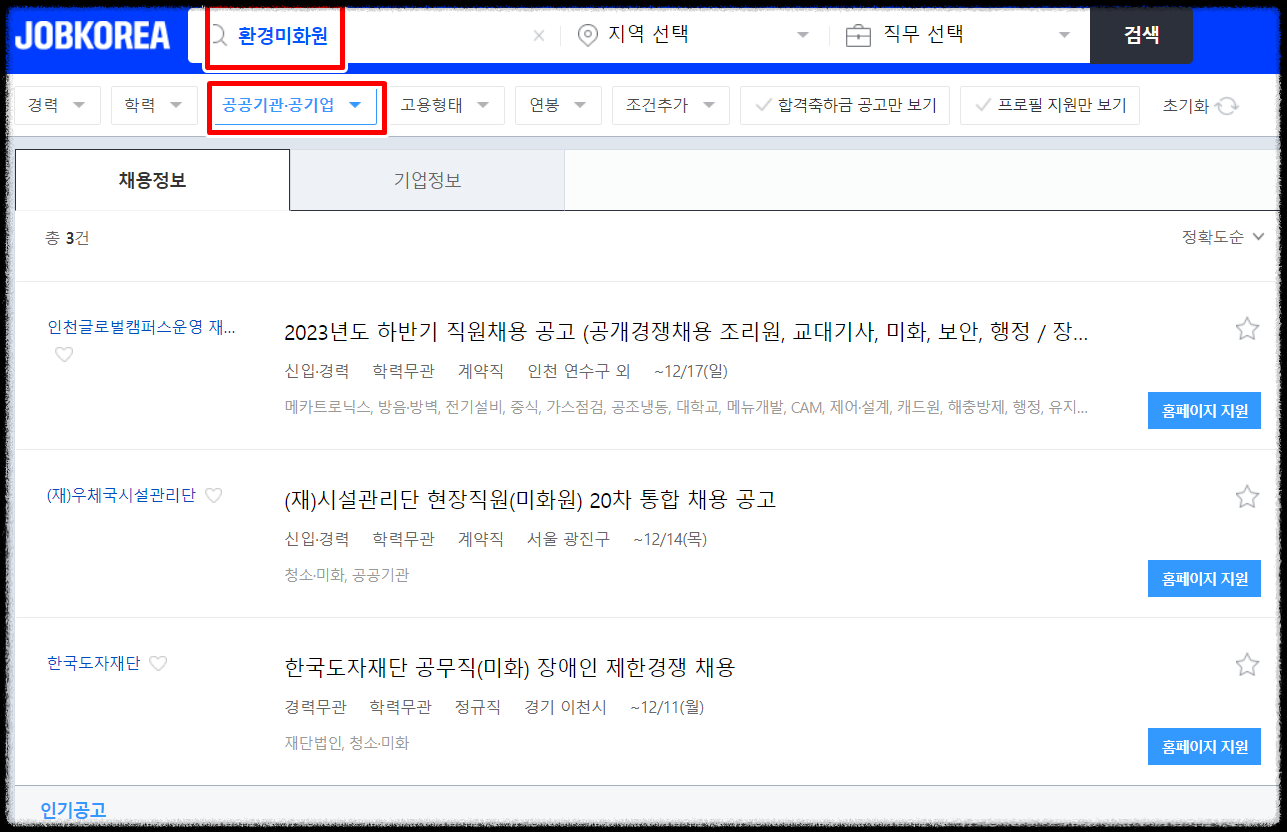Open the 인천글로벌캠퍼스운영 재... company link
This screenshot has height=832, width=1287.
click(x=141, y=327)
